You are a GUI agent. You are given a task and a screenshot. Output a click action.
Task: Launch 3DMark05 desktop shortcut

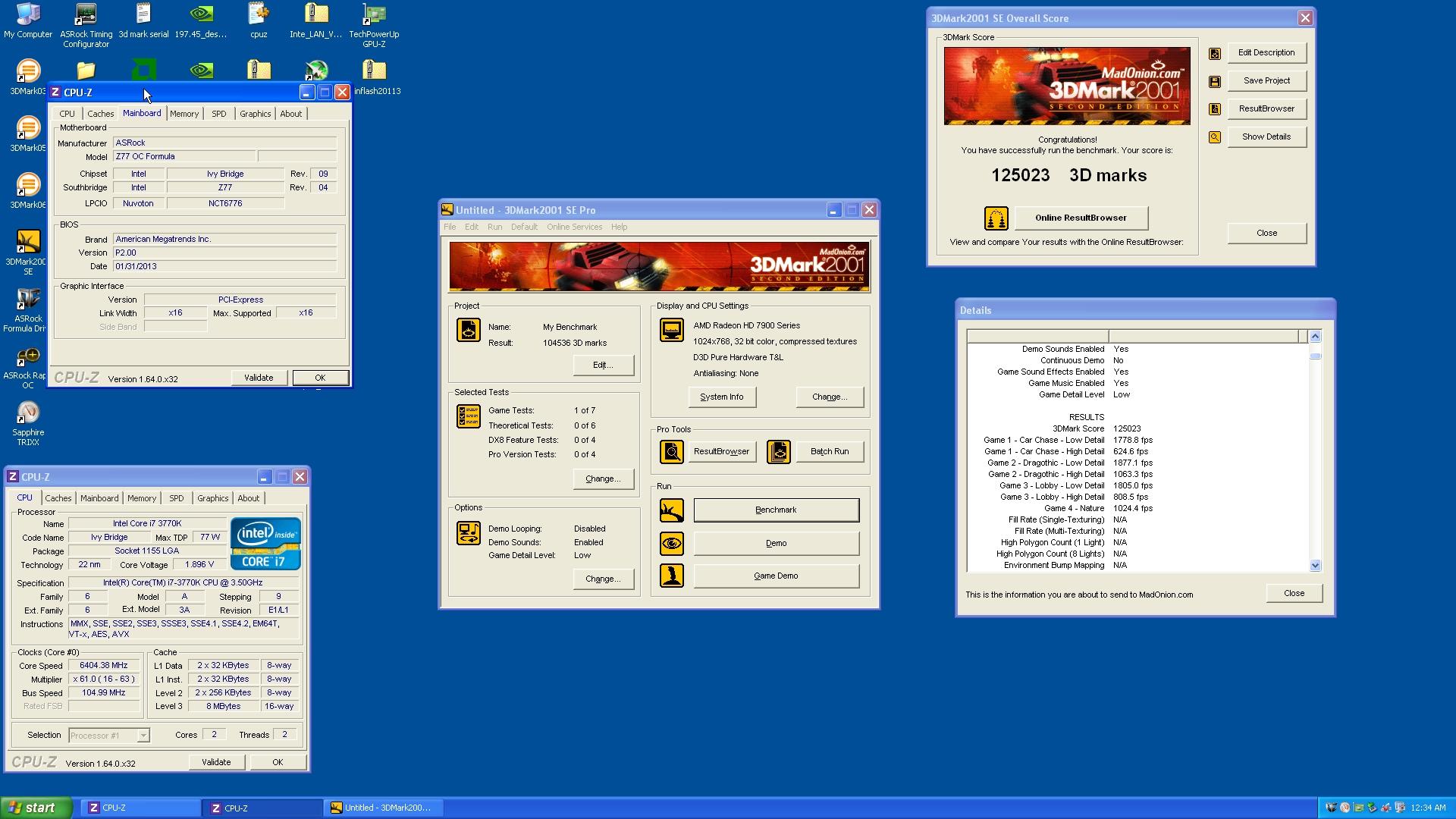point(28,134)
